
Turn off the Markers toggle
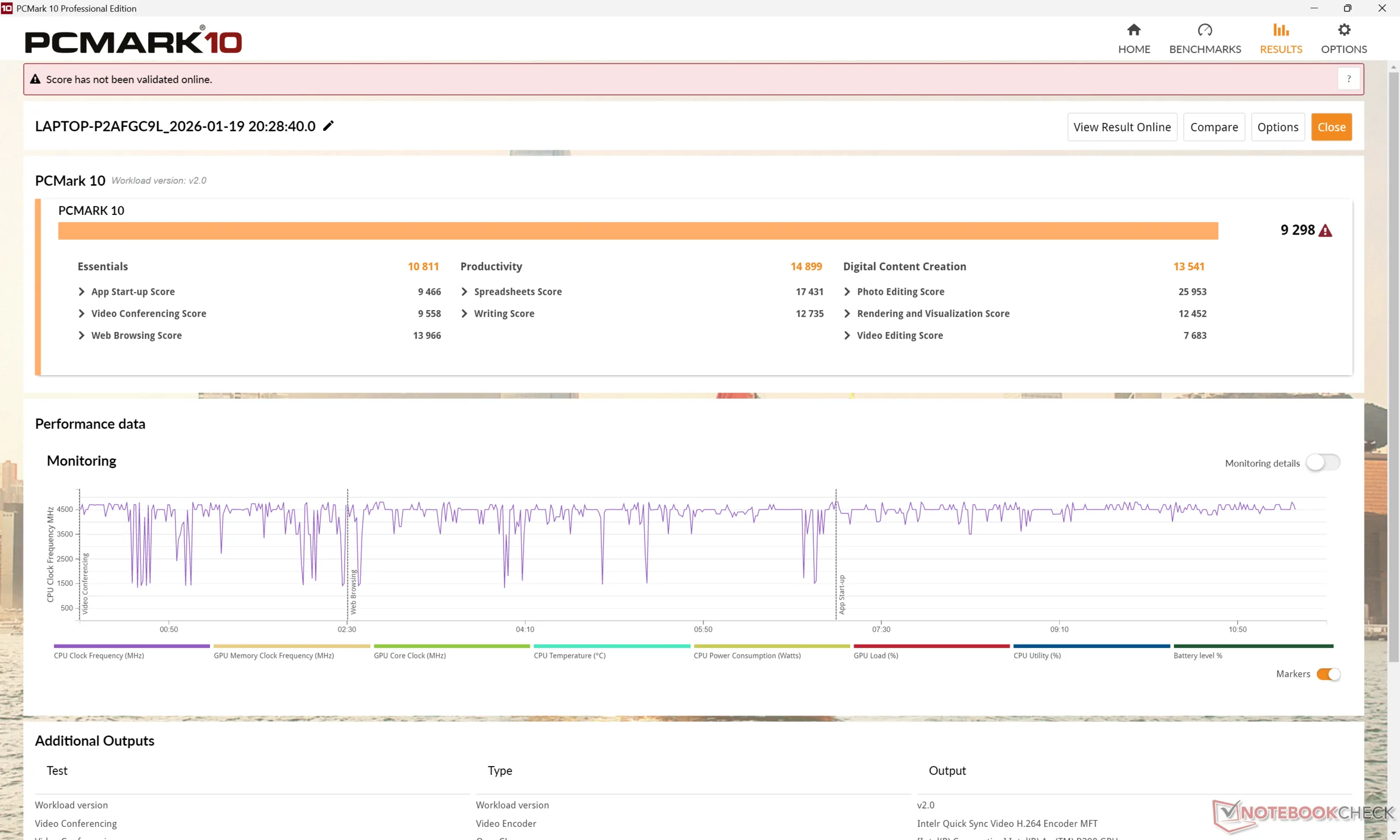tap(1328, 674)
